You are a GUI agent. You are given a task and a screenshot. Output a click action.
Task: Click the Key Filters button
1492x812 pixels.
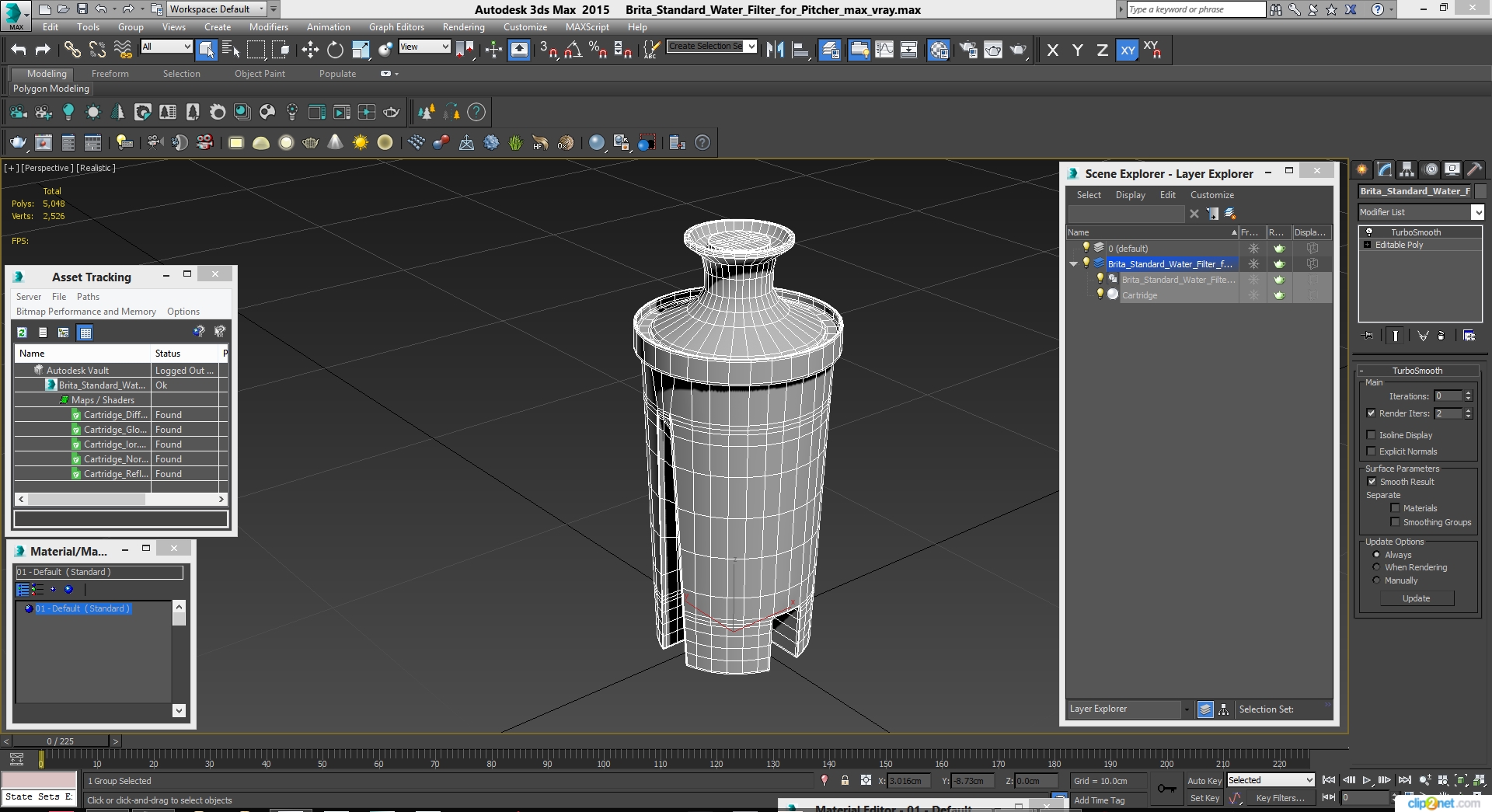[x=1280, y=798]
